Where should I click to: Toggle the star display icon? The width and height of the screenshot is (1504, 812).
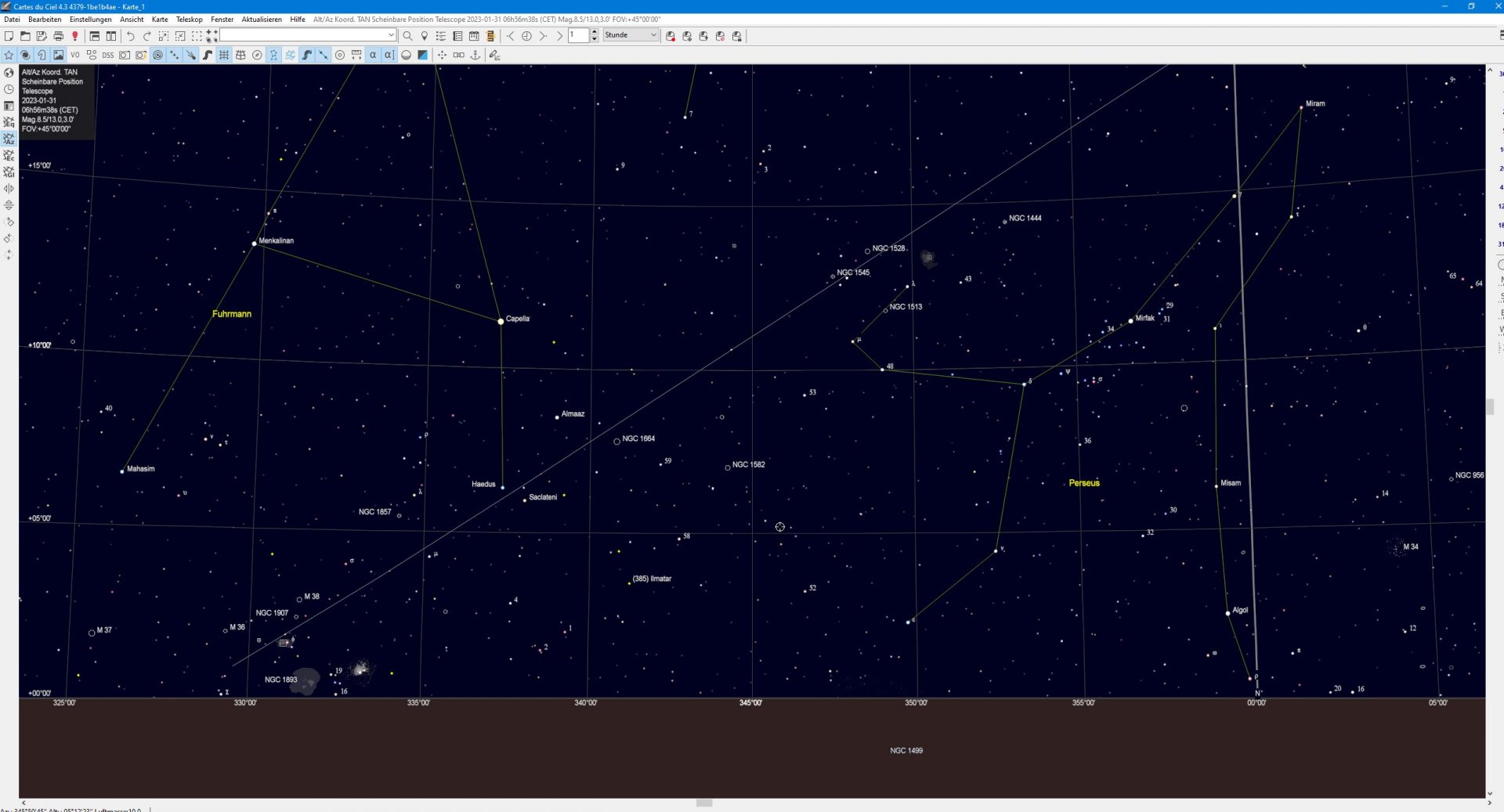coord(9,55)
